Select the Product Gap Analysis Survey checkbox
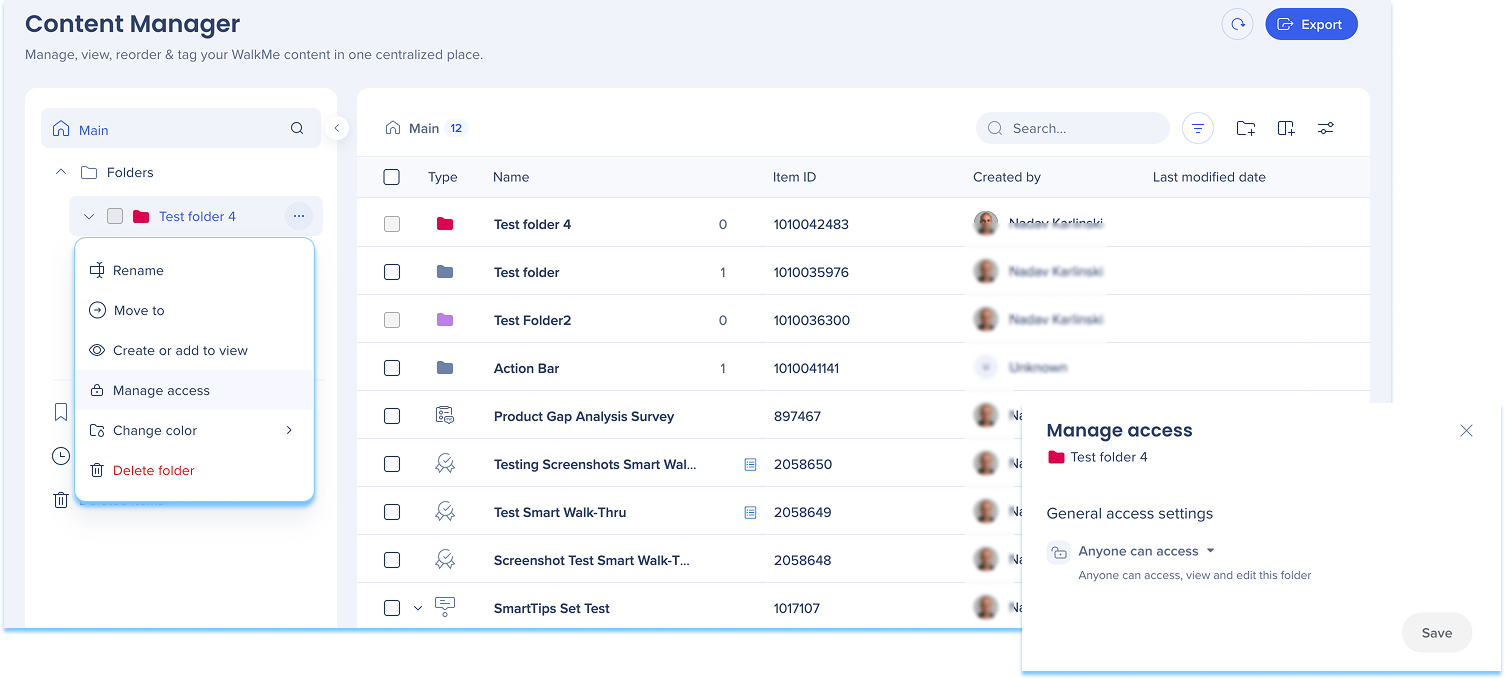Screen dimensions: 1505x679 pos(392,416)
